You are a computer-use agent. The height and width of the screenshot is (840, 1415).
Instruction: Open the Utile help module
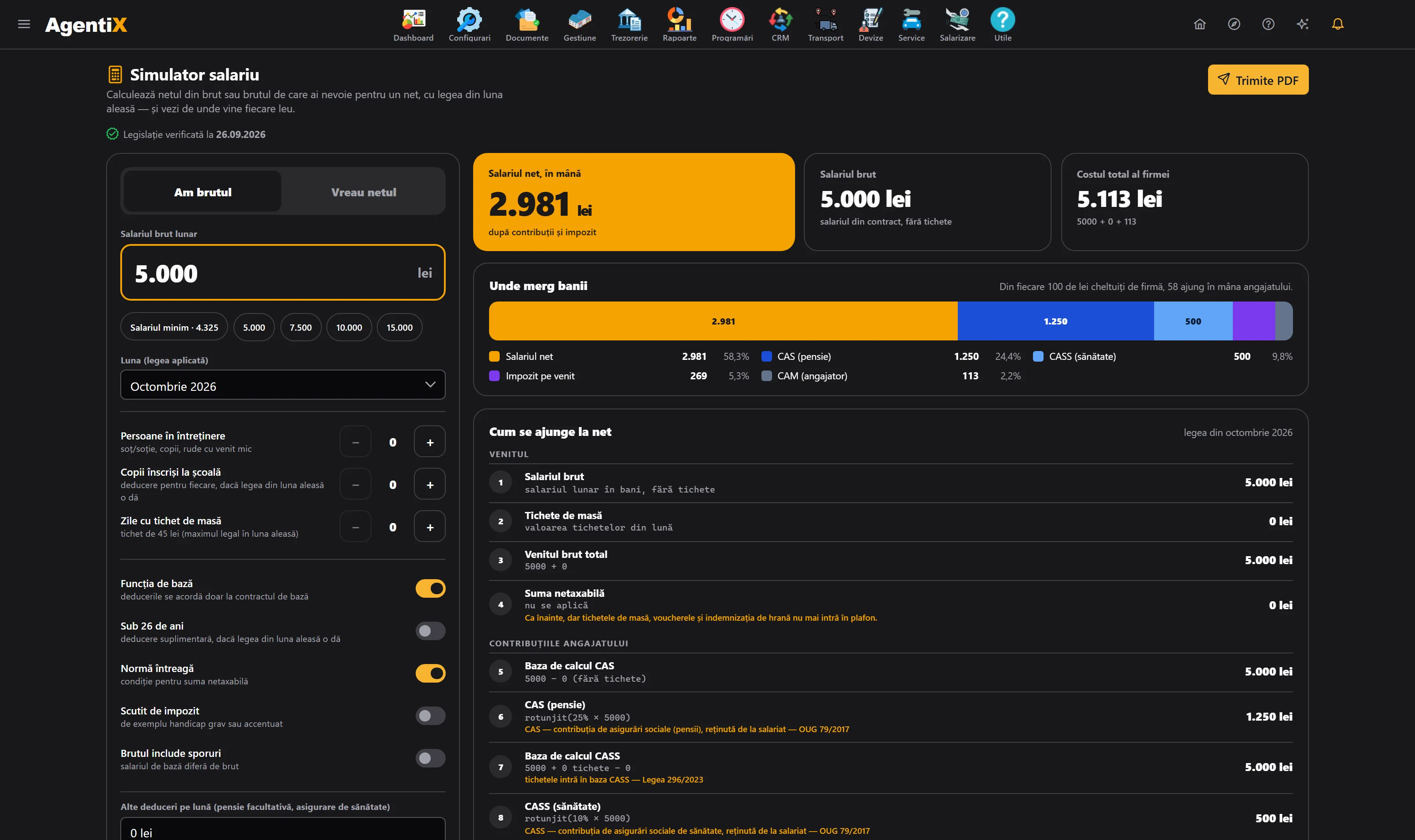(x=1002, y=25)
